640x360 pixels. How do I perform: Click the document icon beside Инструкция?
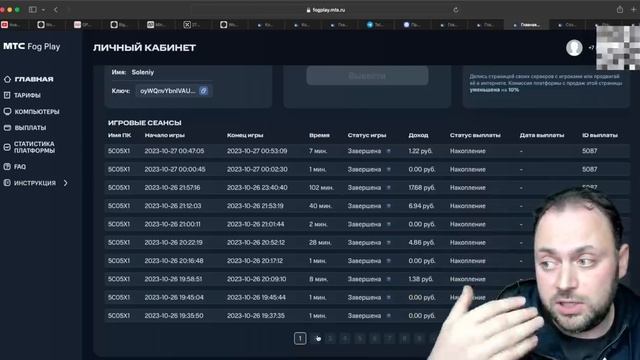[x=7, y=183]
